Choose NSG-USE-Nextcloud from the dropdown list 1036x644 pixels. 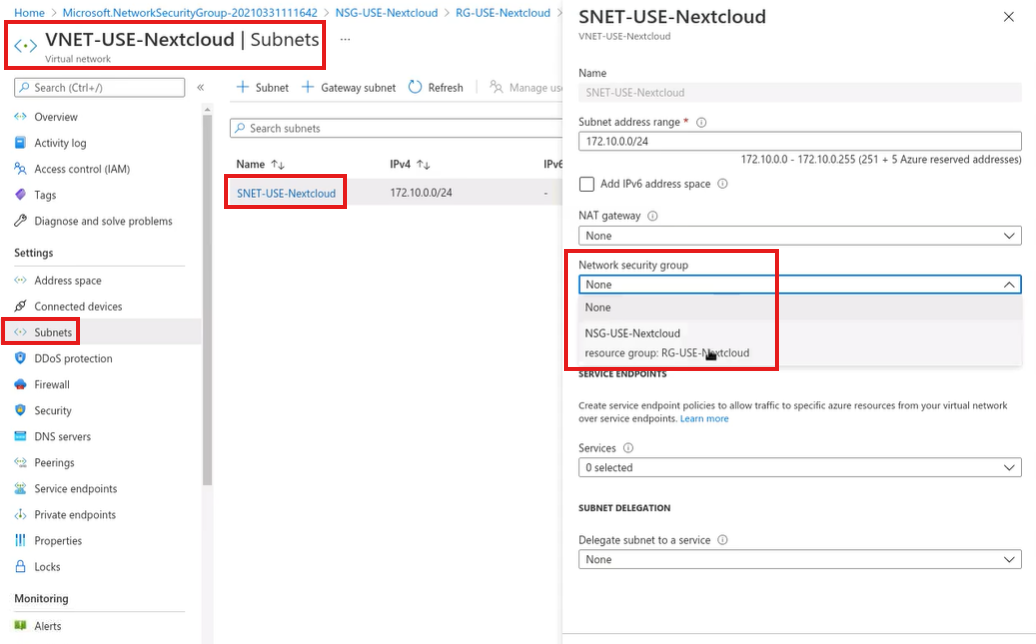point(800,343)
